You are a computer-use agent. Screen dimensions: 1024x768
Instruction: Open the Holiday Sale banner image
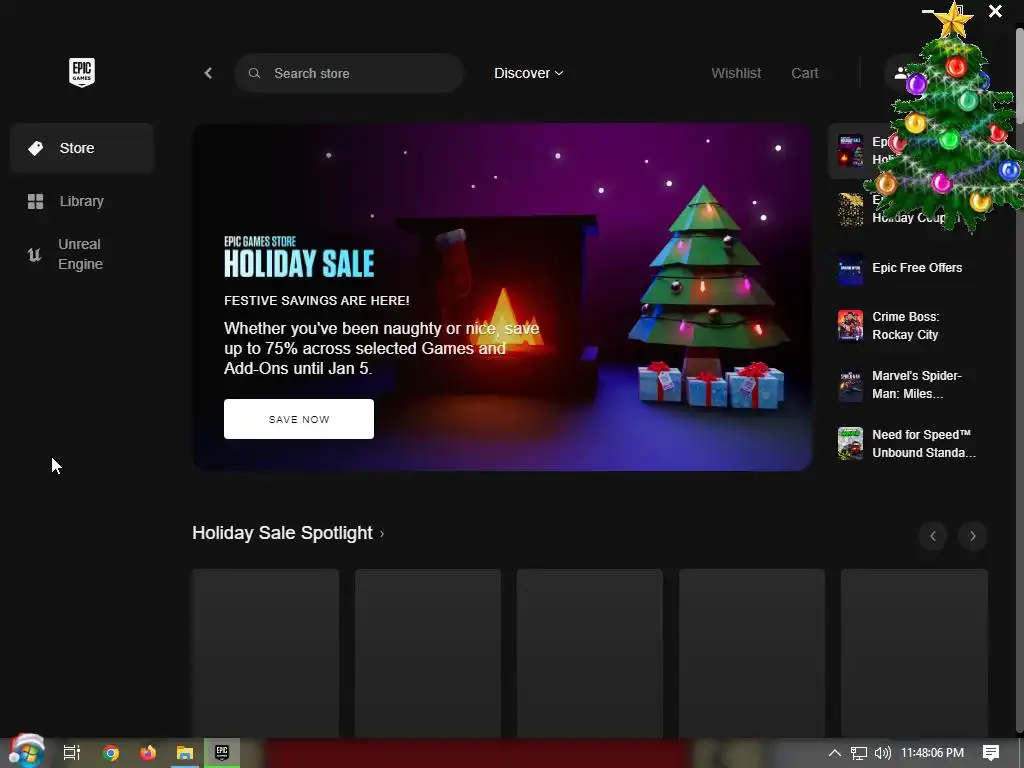point(502,297)
